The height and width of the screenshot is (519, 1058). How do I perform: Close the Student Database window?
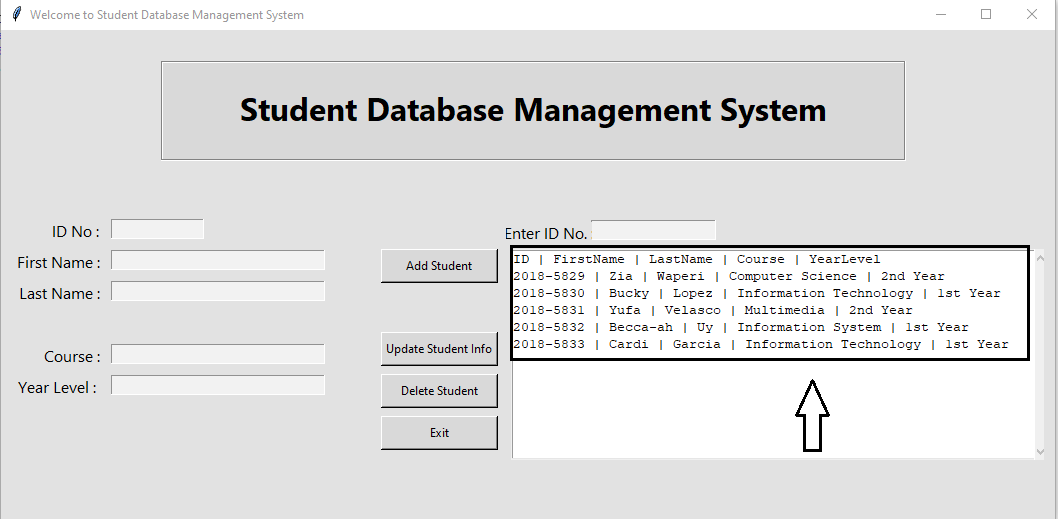point(1032,14)
